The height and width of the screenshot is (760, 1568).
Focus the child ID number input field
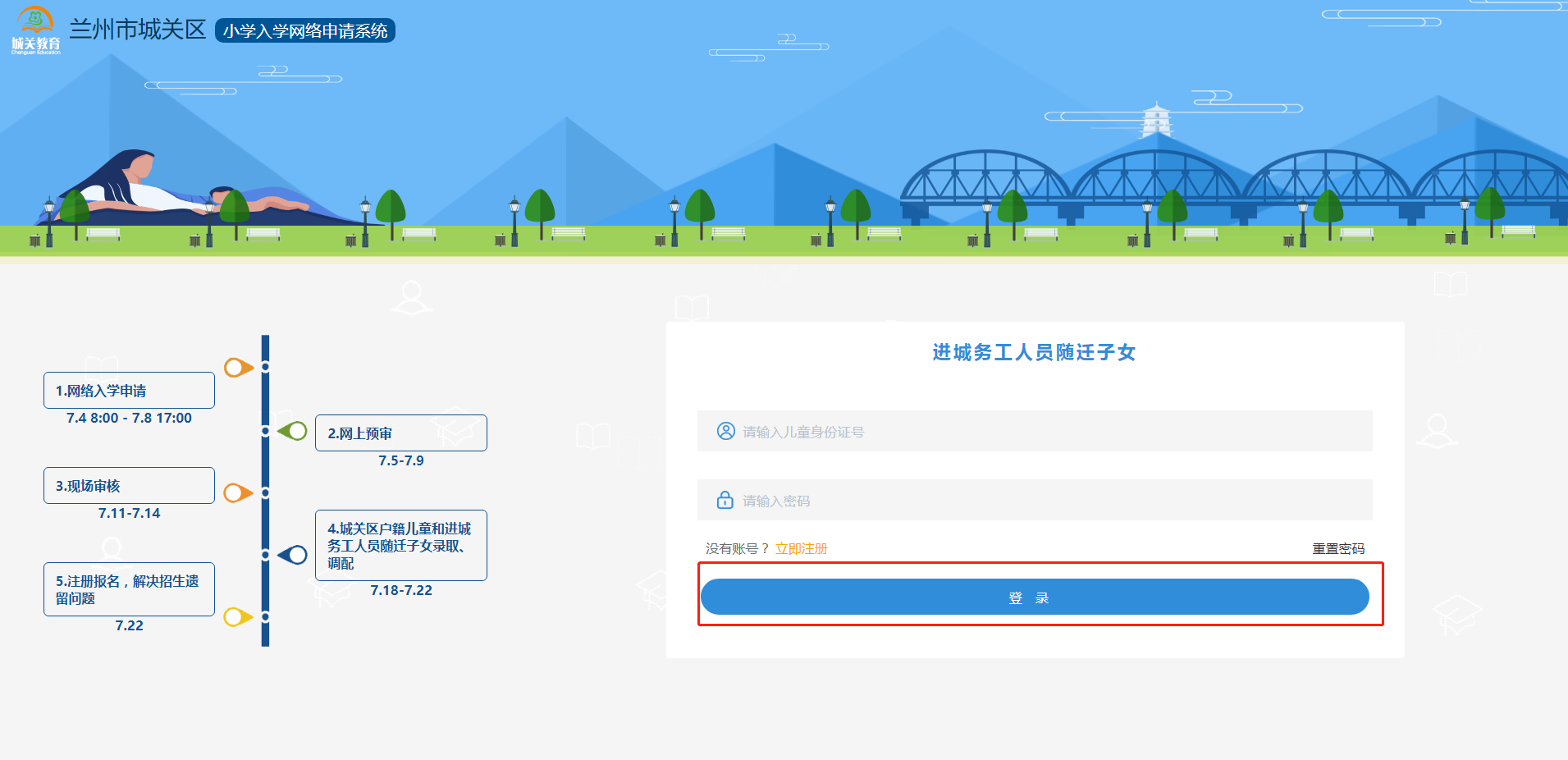[x=1035, y=431]
